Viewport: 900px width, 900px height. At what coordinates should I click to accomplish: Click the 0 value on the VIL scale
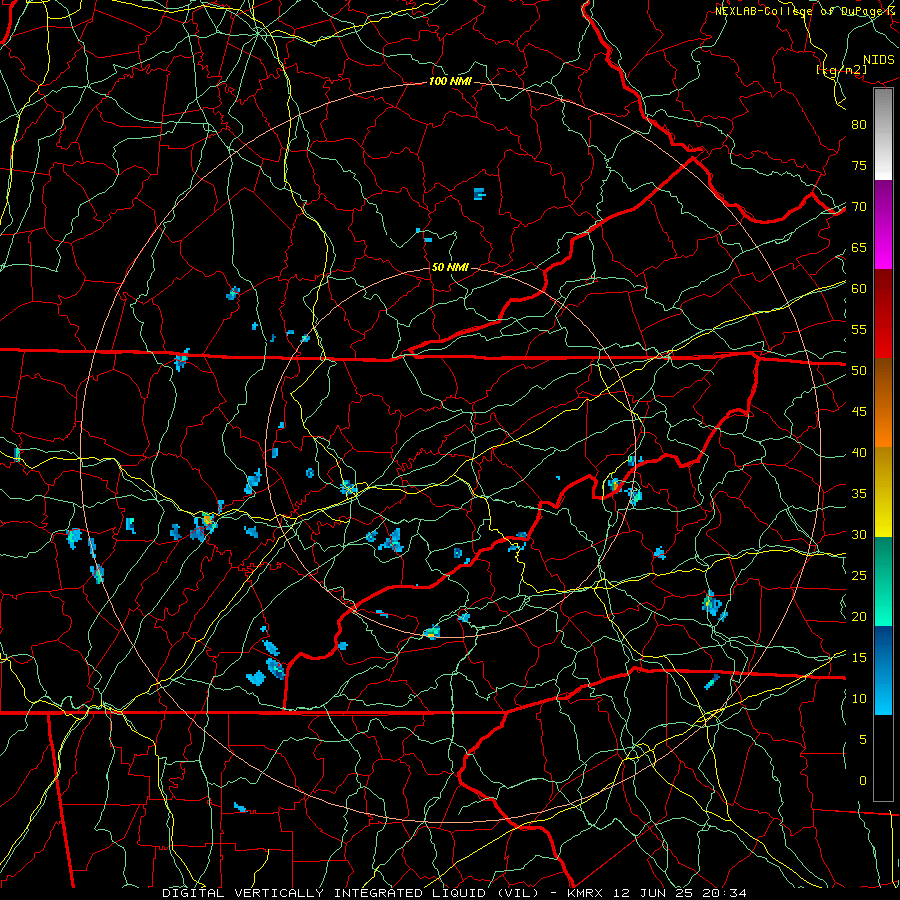click(x=863, y=781)
